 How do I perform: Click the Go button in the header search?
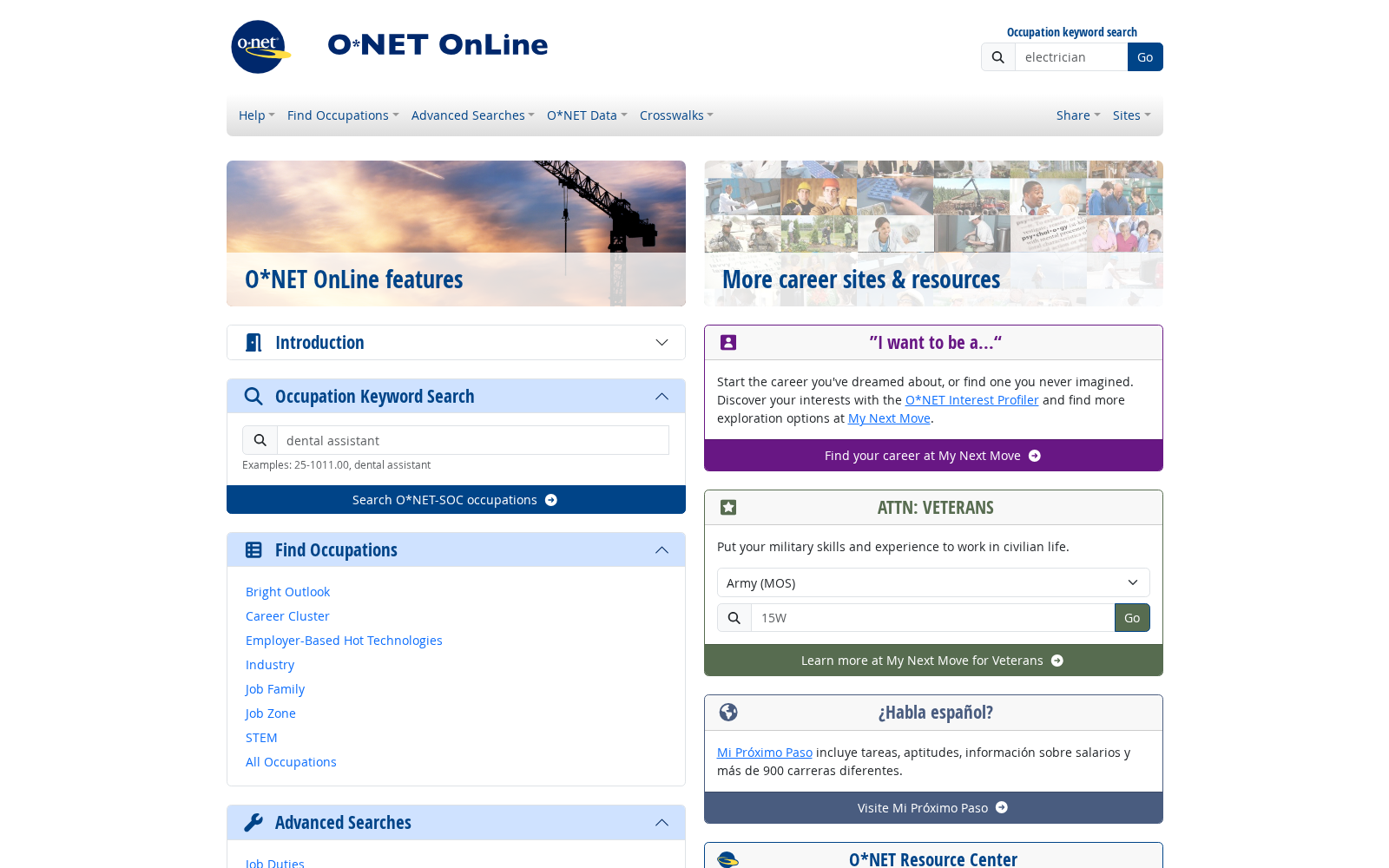[x=1145, y=57]
